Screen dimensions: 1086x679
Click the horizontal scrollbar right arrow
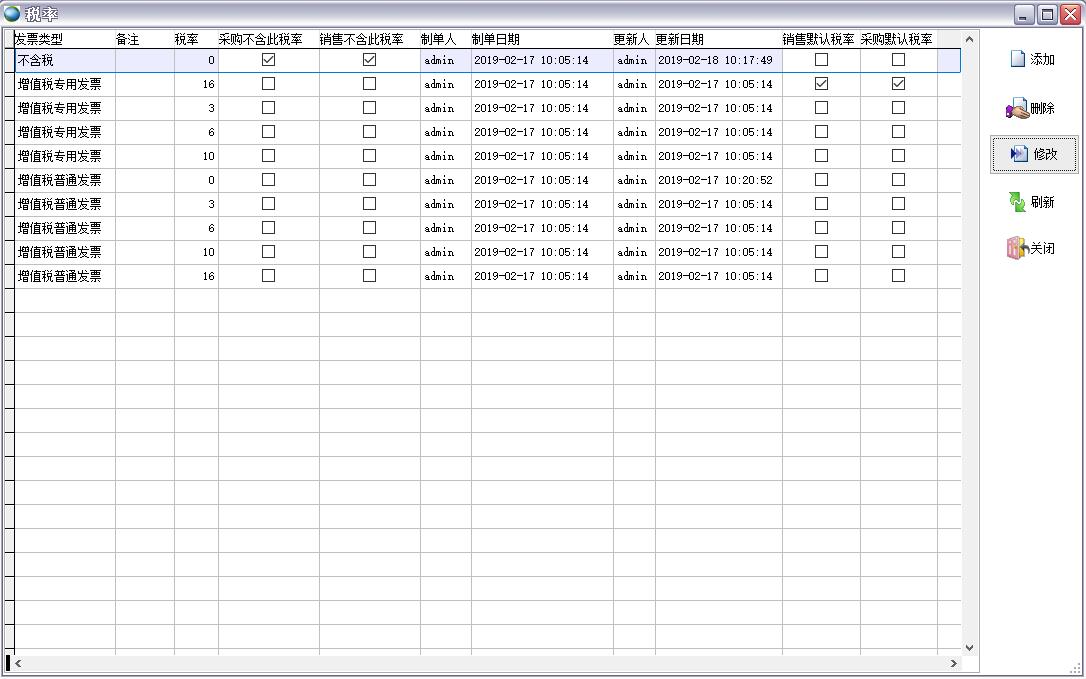point(954,663)
